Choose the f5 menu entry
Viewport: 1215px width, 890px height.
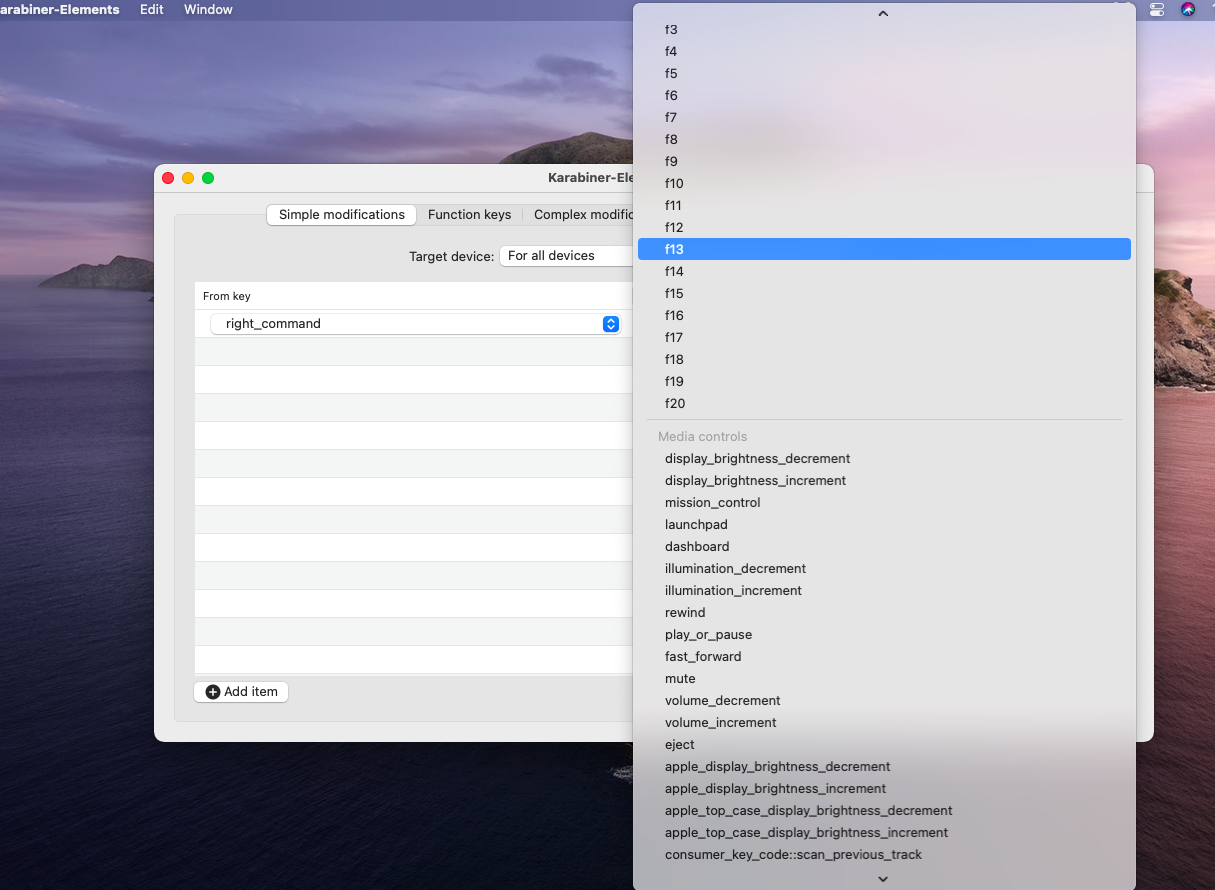(x=884, y=73)
